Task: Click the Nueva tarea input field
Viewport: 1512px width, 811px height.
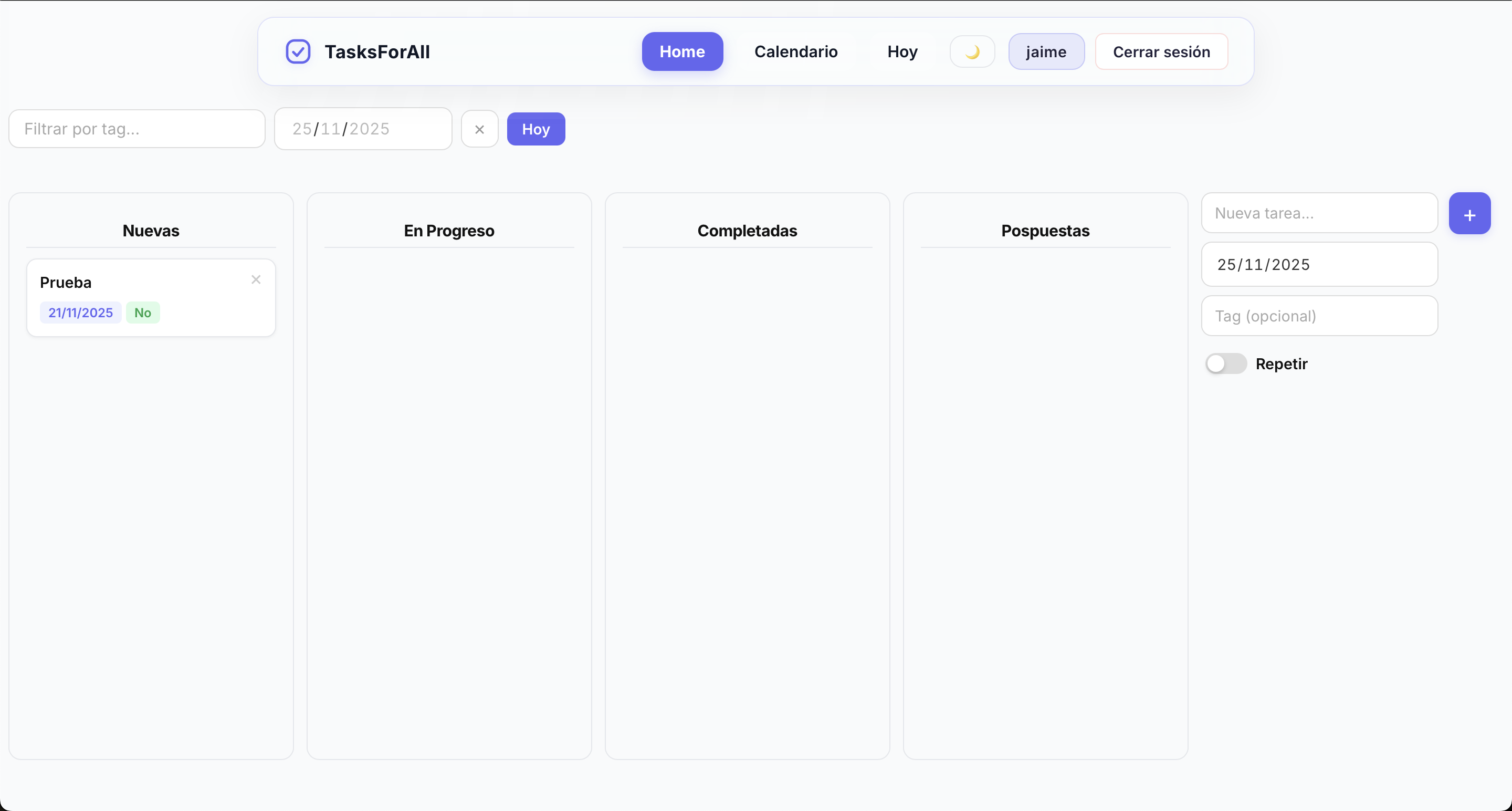Action: click(x=1319, y=213)
